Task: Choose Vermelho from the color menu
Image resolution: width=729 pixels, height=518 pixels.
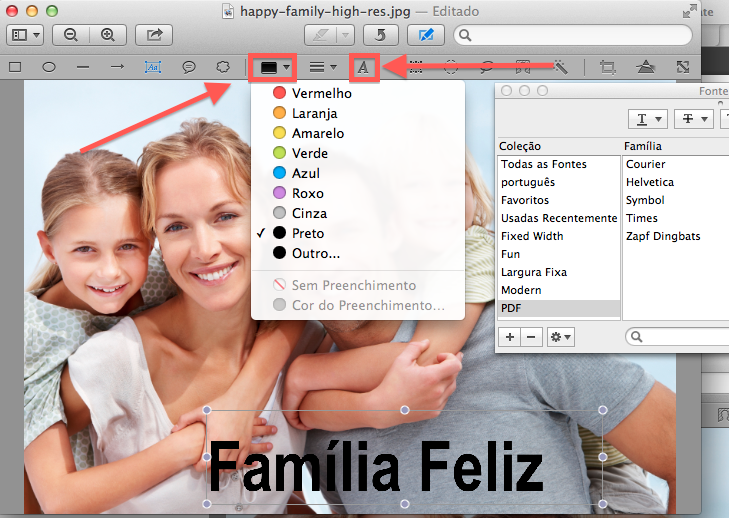Action: pos(321,93)
